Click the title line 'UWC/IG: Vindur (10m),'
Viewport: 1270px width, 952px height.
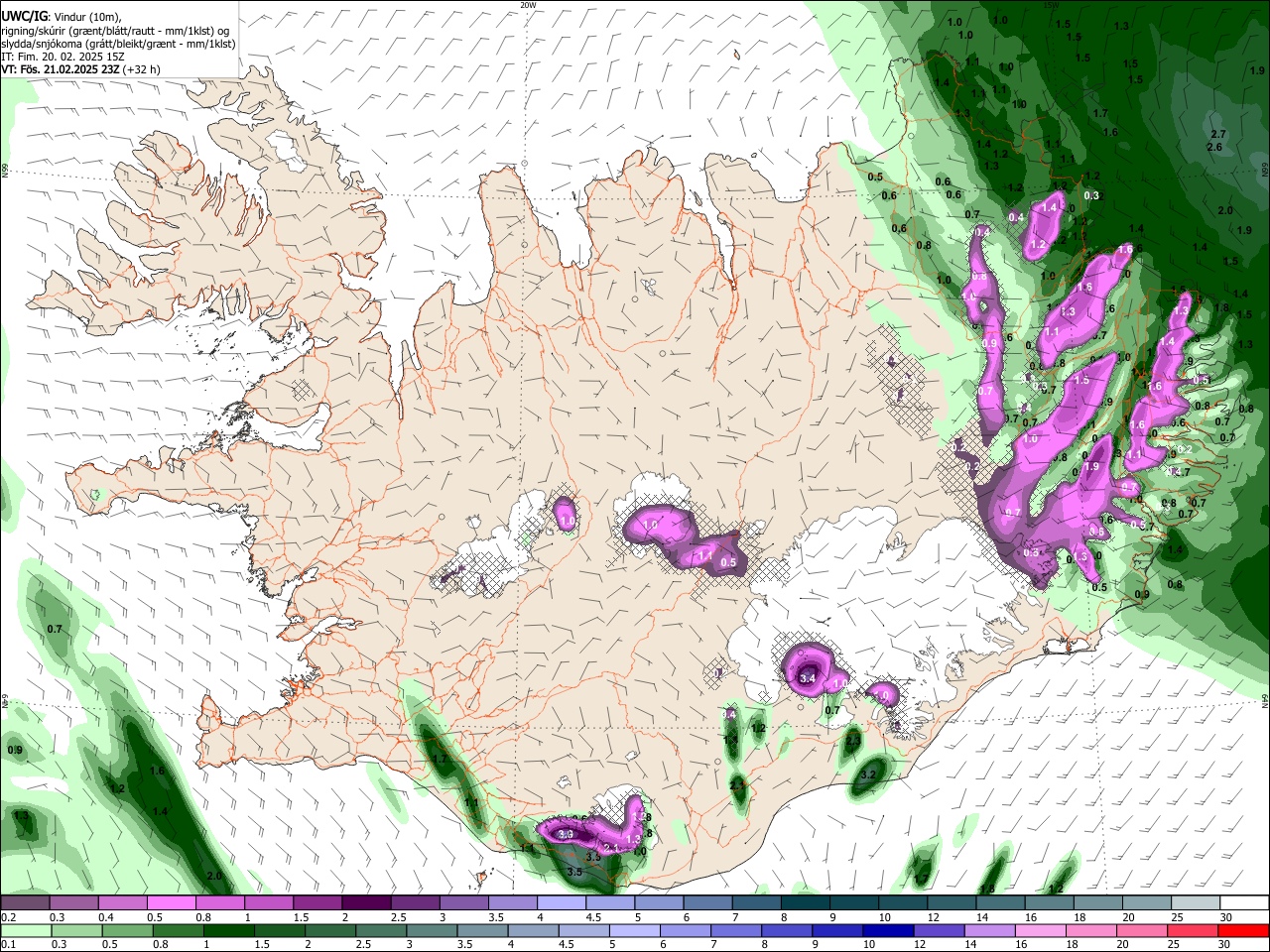(x=61, y=16)
